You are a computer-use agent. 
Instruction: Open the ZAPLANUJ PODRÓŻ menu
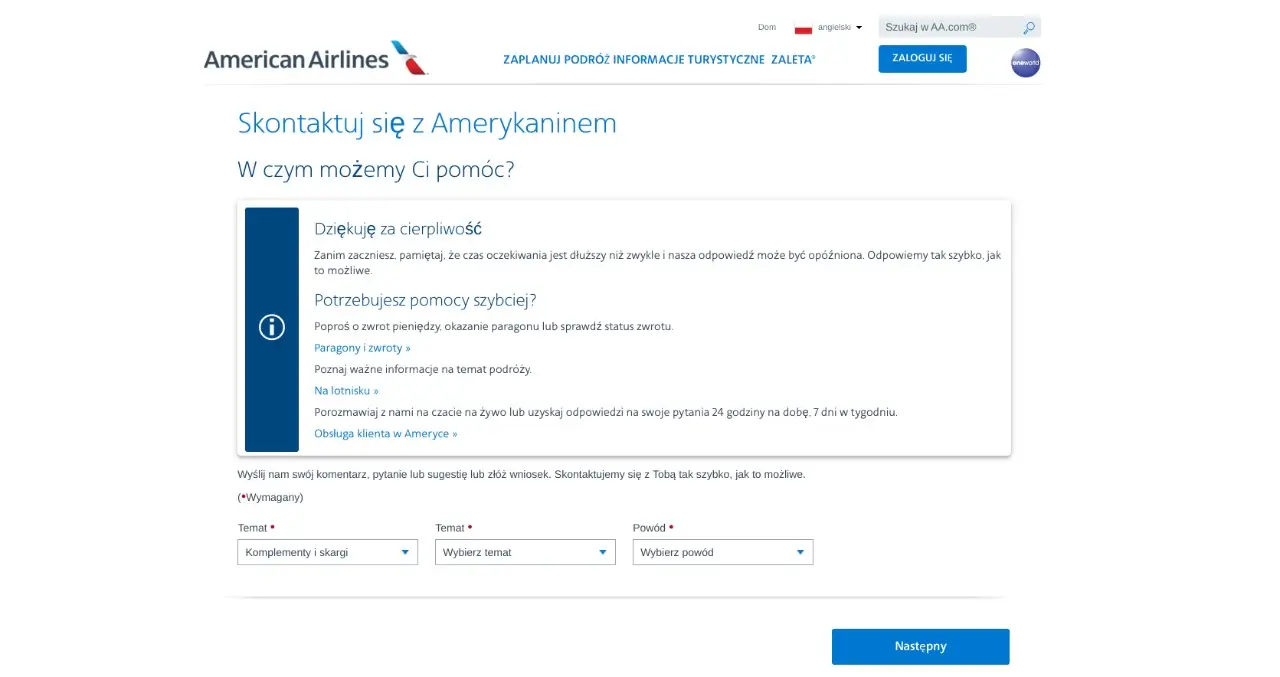(x=556, y=60)
